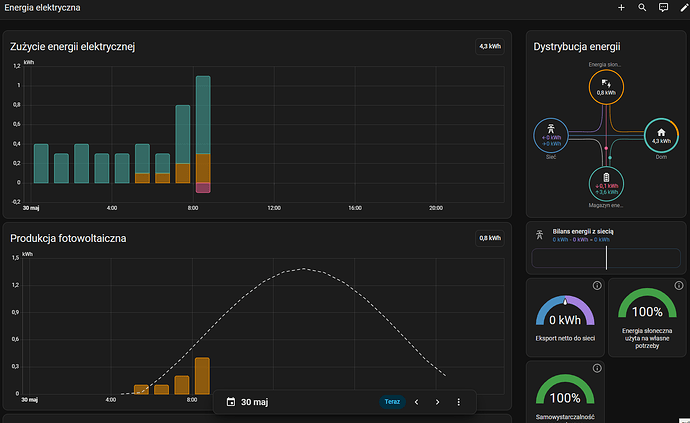Click the 100% Samowystarczalność gauge

tap(565, 390)
